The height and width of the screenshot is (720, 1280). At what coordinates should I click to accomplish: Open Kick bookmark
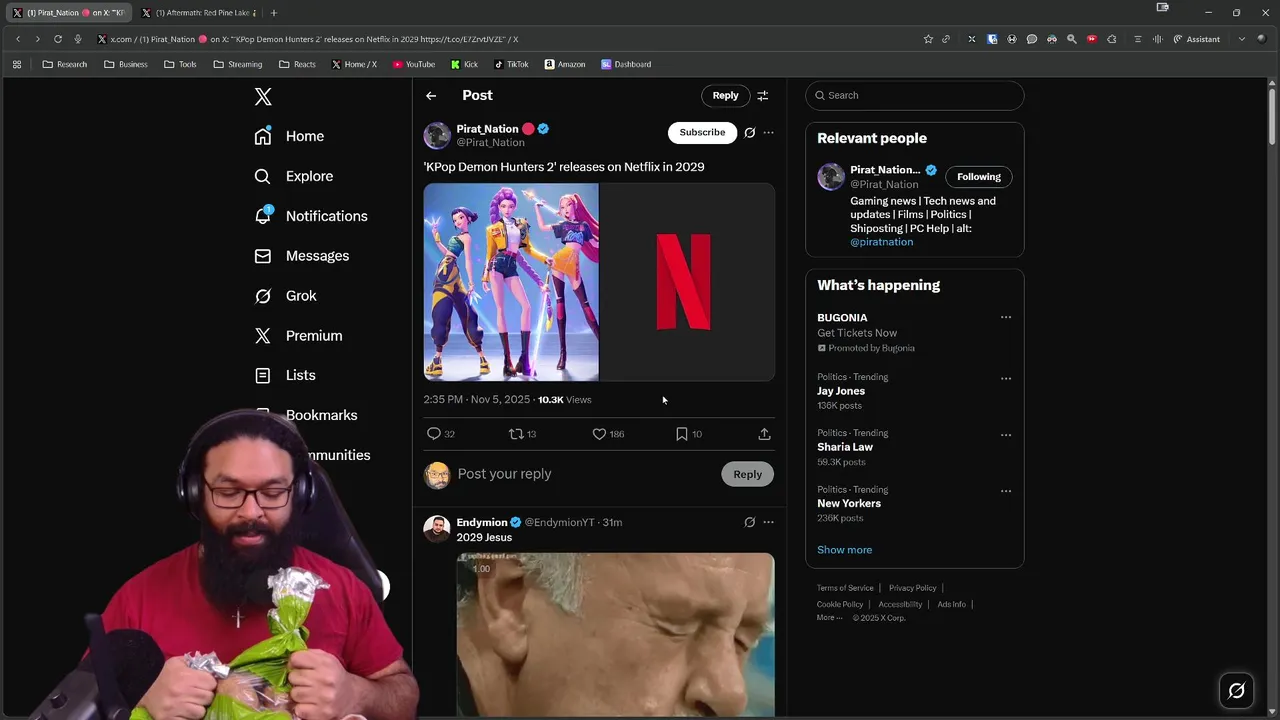coord(464,64)
